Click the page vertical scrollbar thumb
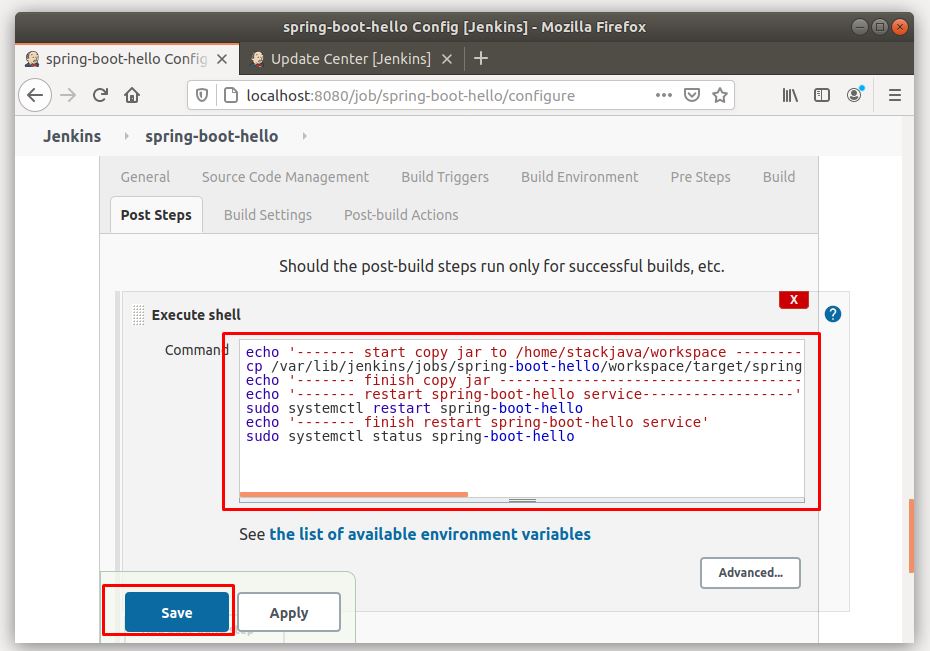 (x=911, y=537)
